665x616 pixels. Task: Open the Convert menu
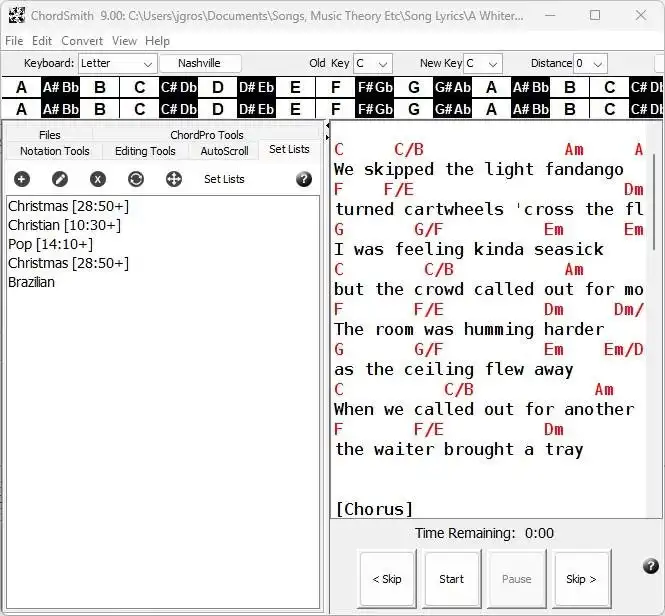pos(82,41)
